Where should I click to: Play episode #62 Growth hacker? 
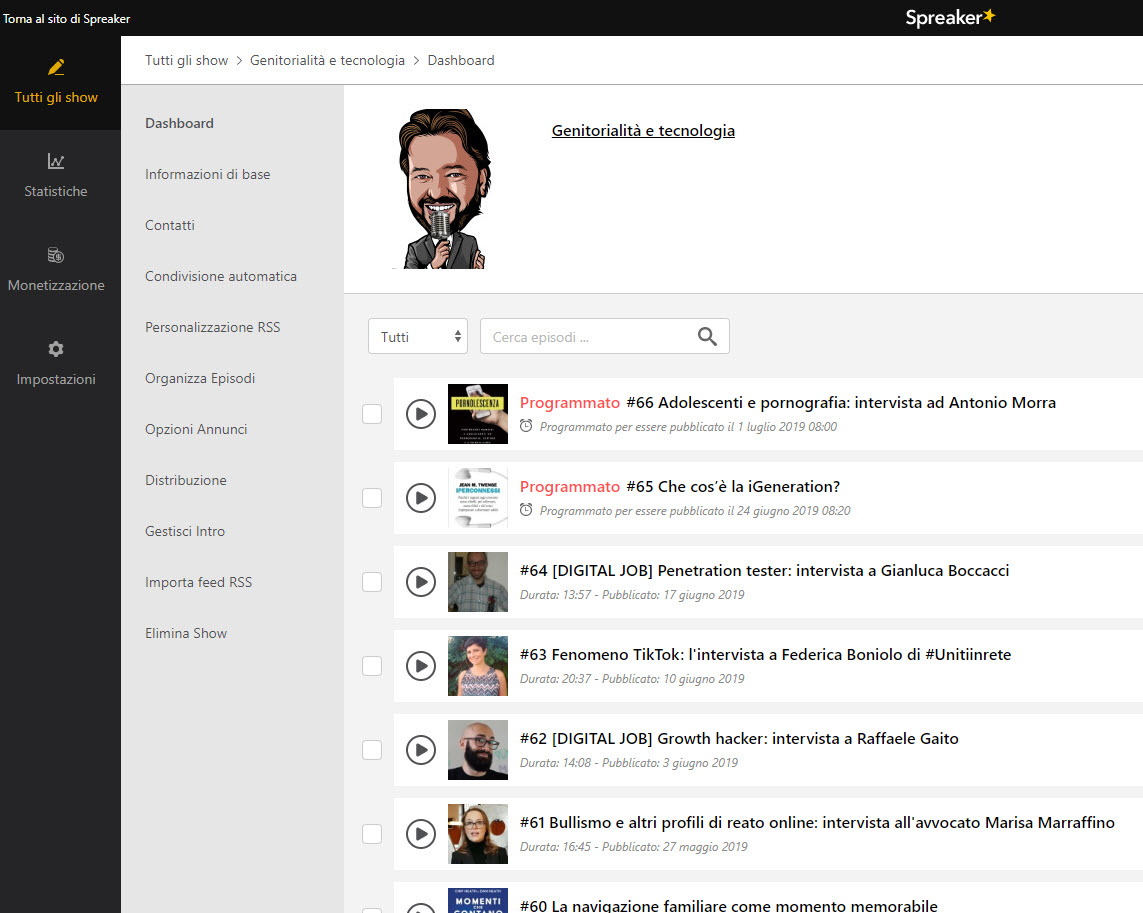click(421, 750)
